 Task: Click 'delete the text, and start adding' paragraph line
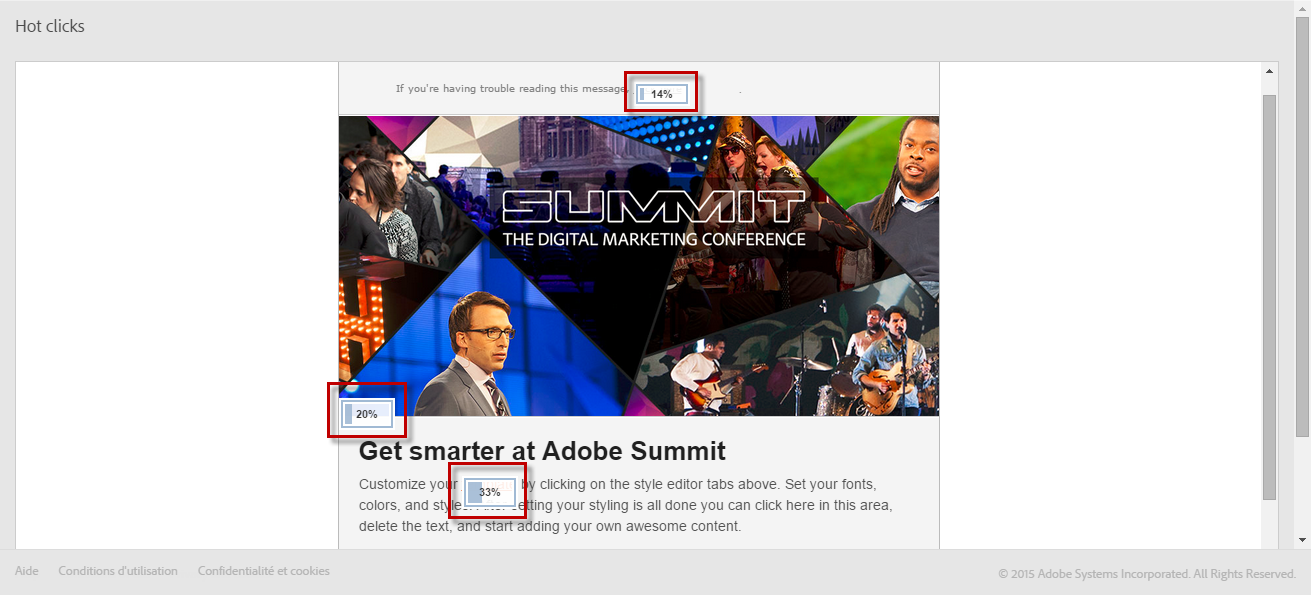(x=550, y=526)
